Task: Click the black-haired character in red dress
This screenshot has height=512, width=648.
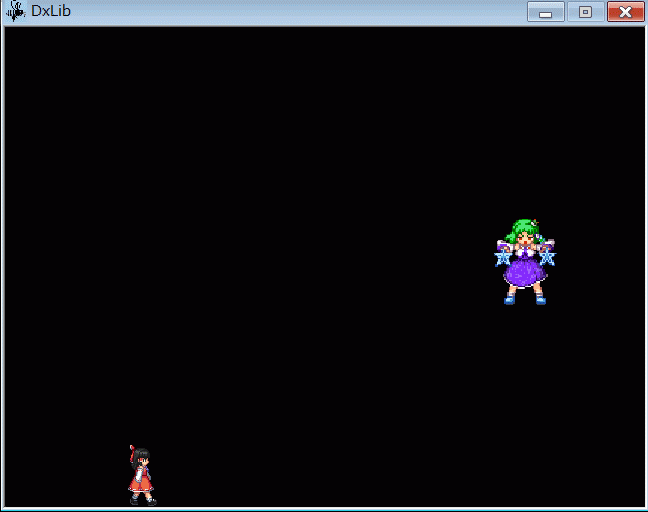Action: click(142, 475)
